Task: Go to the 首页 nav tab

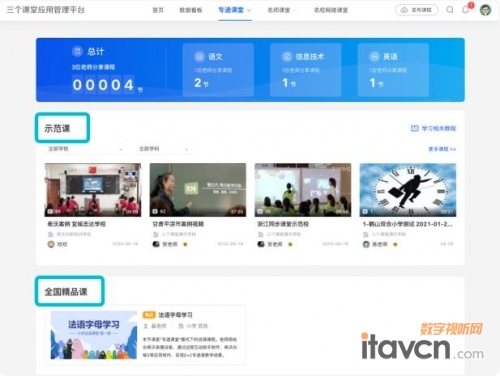Action: click(158, 10)
